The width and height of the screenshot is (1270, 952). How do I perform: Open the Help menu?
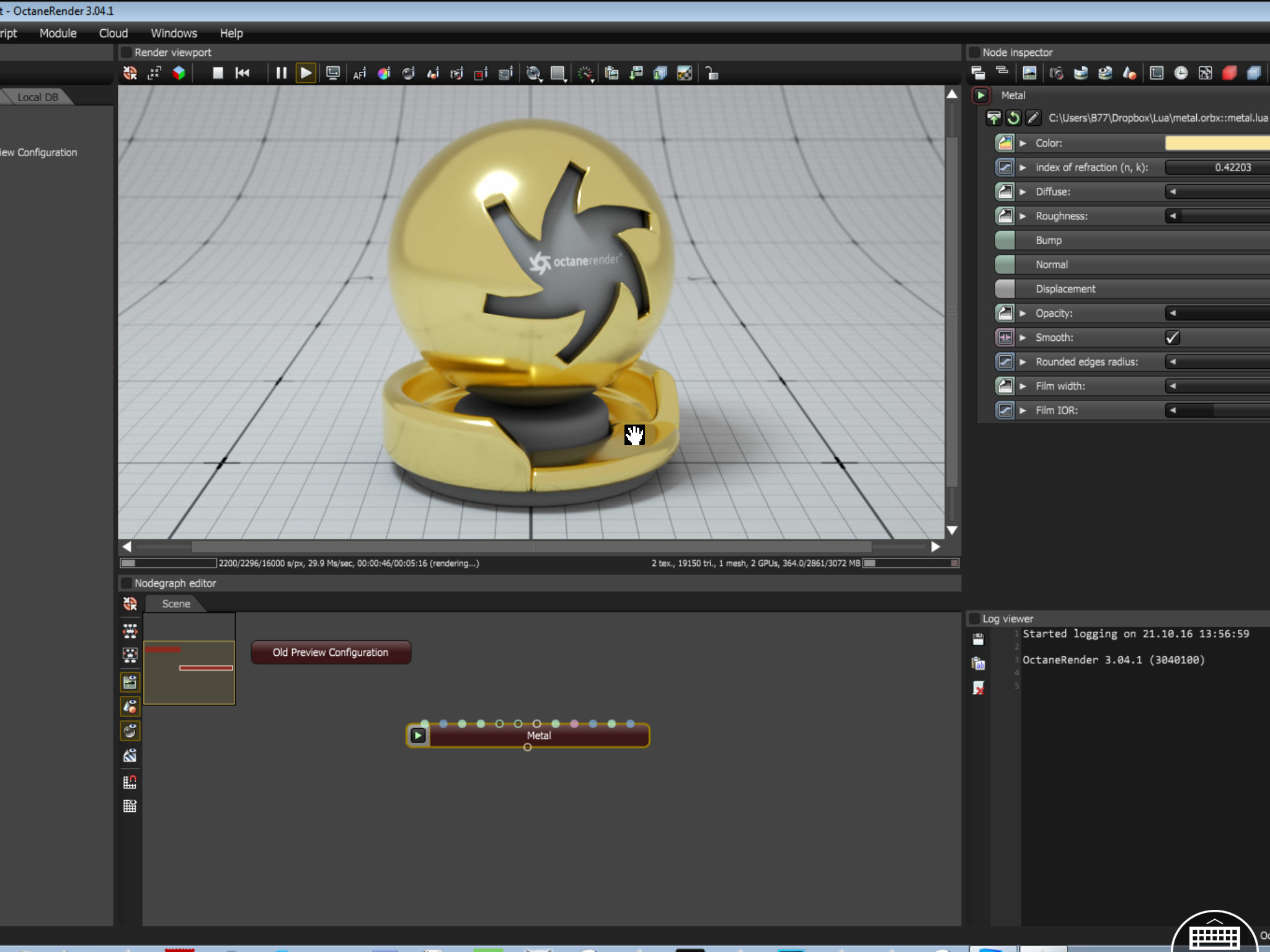(x=231, y=33)
